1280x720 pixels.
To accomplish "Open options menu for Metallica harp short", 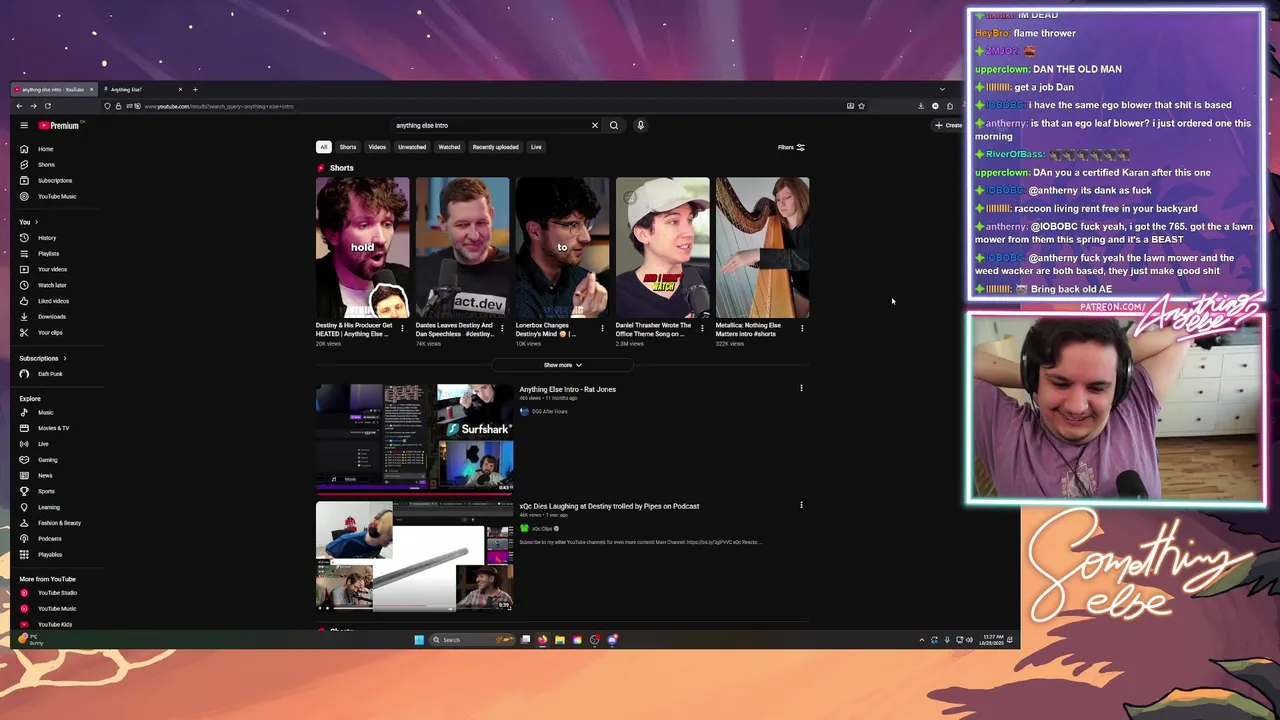I will coord(802,328).
